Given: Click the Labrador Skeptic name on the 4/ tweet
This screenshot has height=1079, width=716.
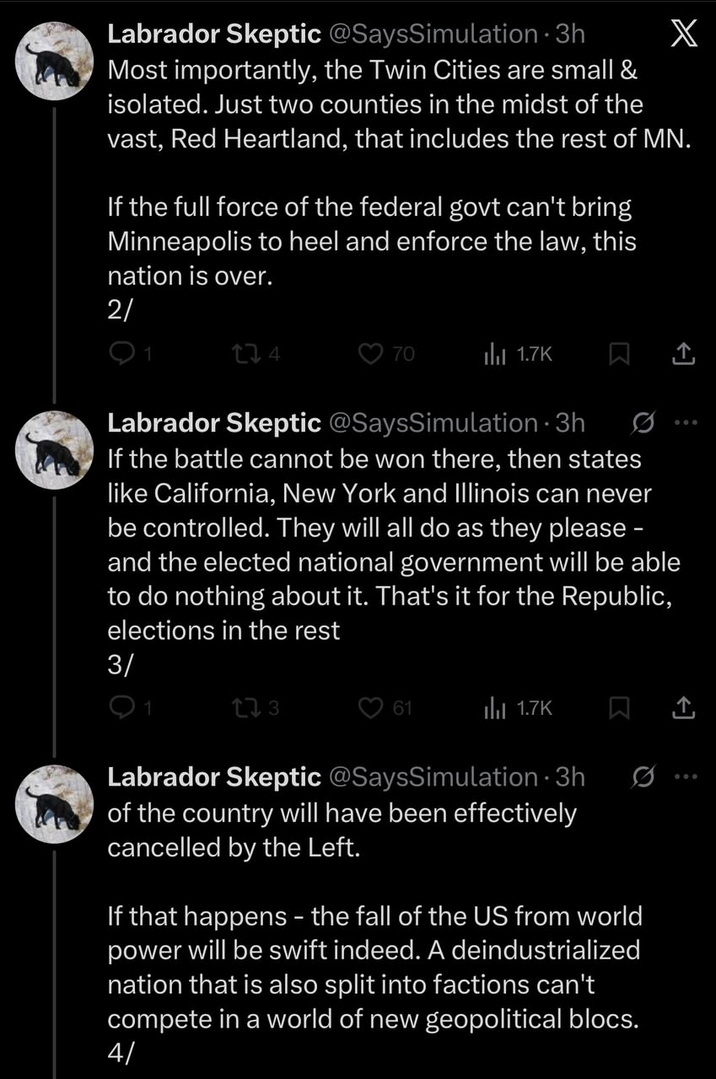Looking at the screenshot, I should click(x=214, y=777).
